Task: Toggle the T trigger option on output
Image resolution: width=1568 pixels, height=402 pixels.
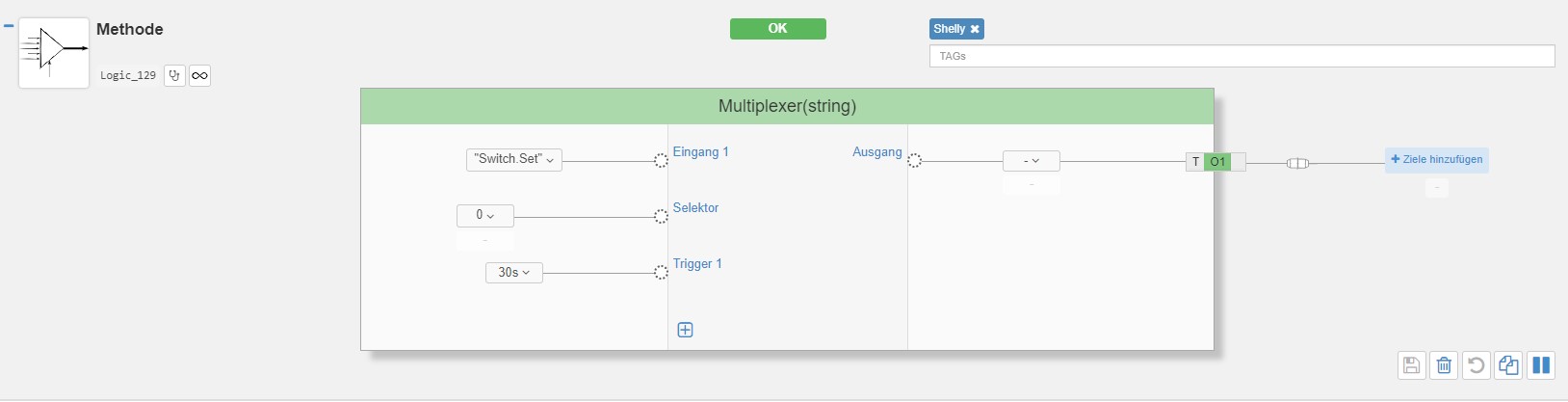Action: (1195, 162)
